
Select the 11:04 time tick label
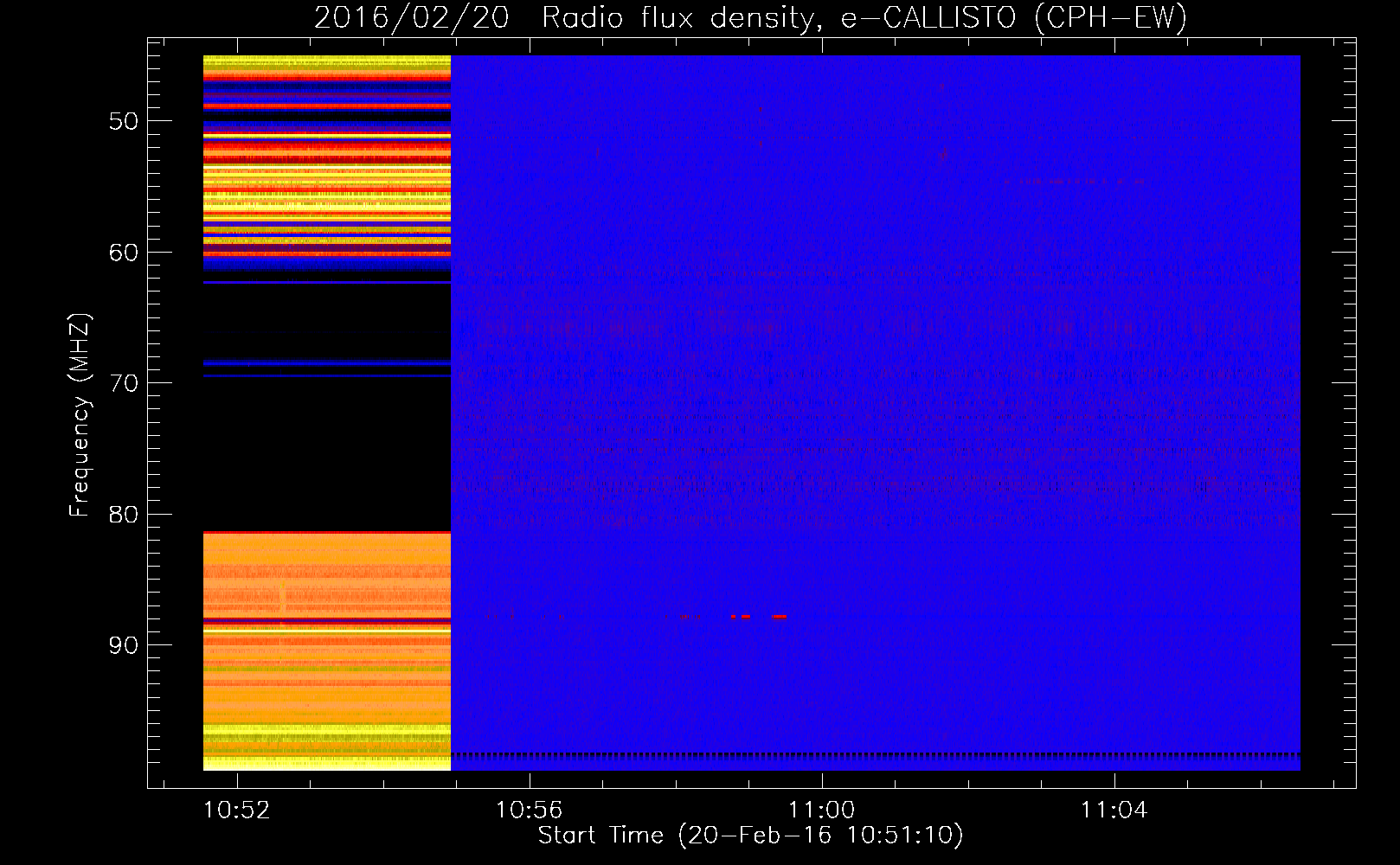tap(1114, 811)
